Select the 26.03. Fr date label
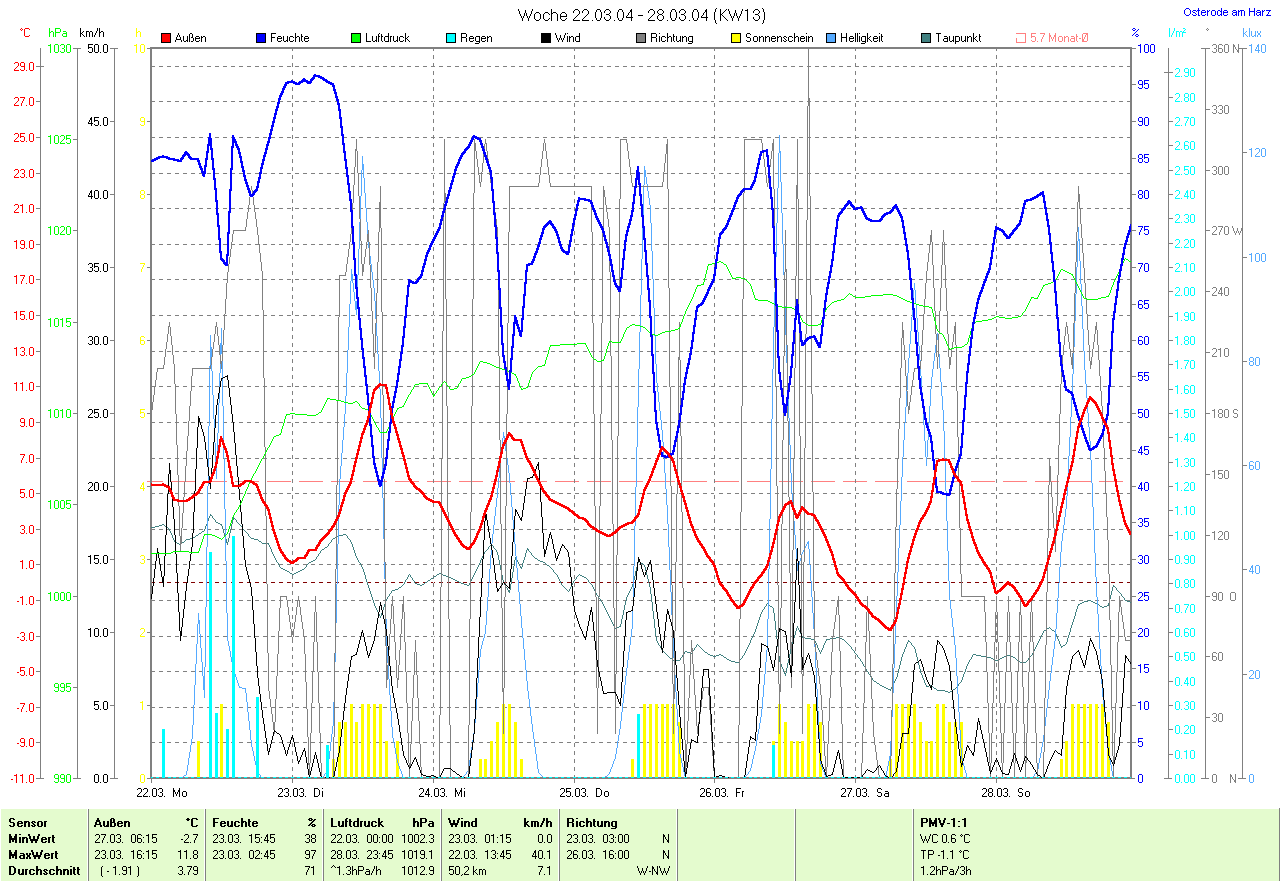 [724, 792]
